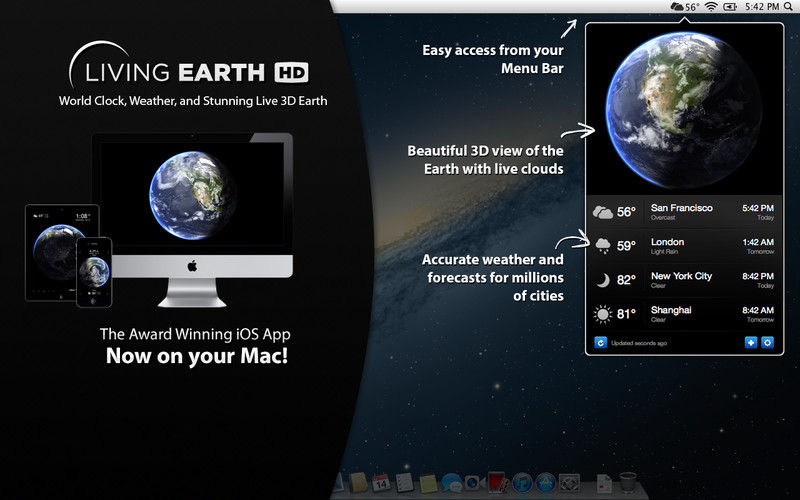
Task: Check the battery status icon
Action: click(x=730, y=7)
